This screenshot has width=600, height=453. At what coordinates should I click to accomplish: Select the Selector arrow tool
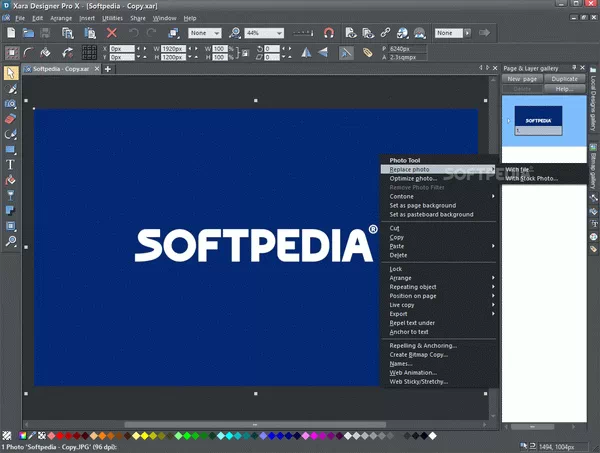(x=11, y=73)
